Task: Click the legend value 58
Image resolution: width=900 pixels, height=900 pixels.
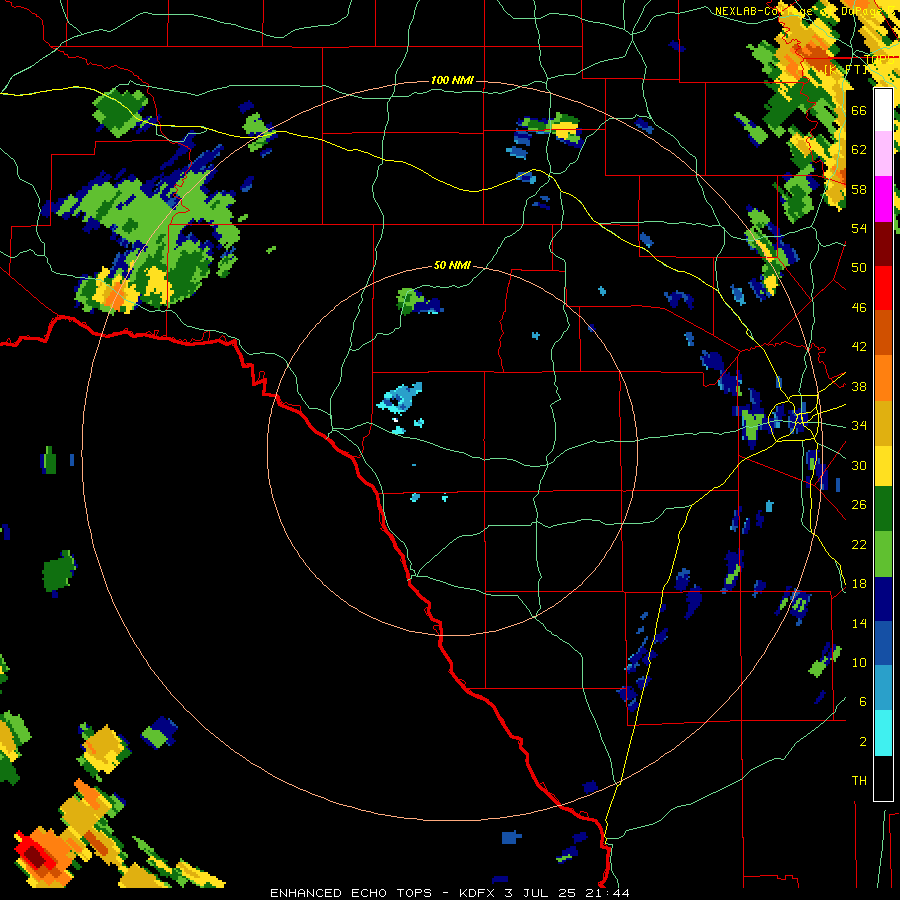Action: 859,189
